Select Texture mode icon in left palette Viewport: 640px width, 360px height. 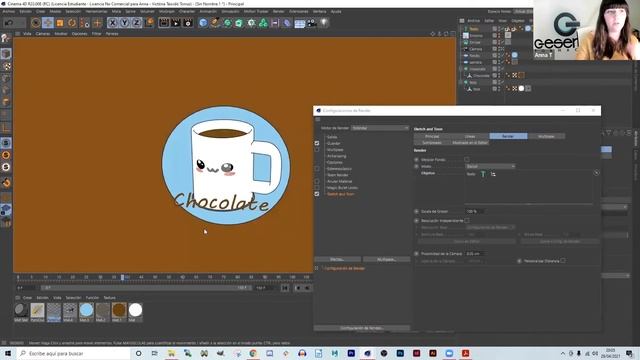point(6,66)
